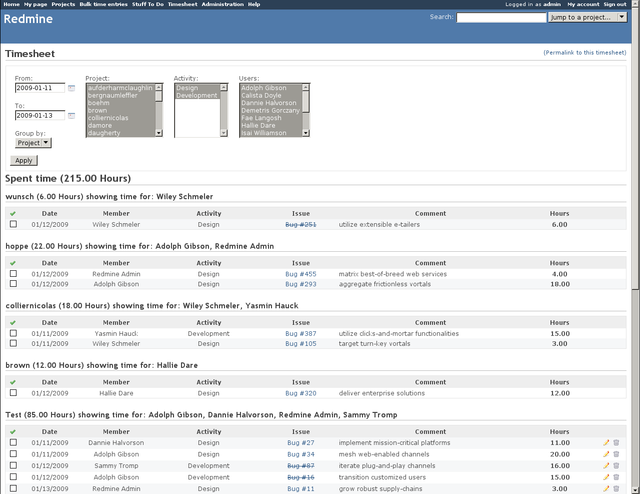Delete the Bug #34 time entry
The width and height of the screenshot is (640, 494).
coord(616,454)
